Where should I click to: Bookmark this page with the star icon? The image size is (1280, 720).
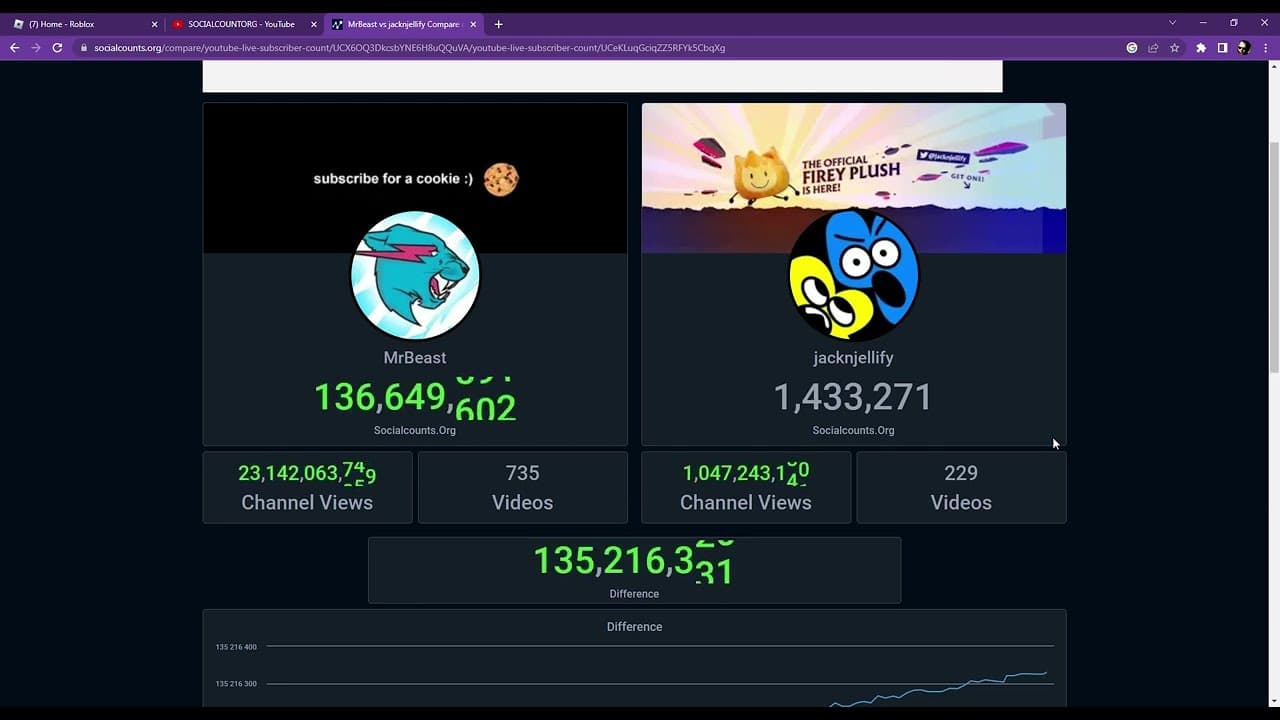click(x=1175, y=47)
